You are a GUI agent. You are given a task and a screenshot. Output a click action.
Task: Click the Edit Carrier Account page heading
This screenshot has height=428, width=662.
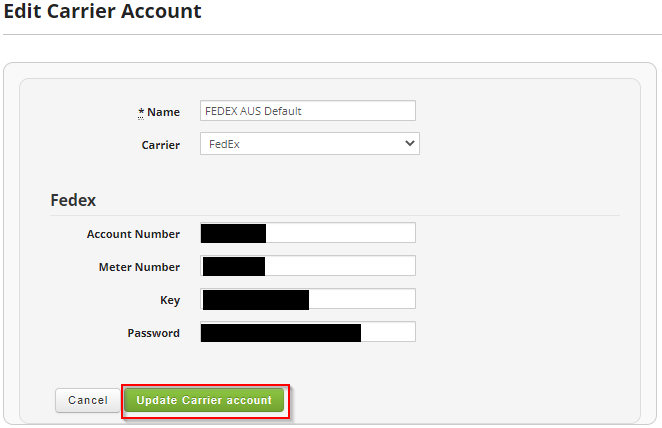coord(103,11)
